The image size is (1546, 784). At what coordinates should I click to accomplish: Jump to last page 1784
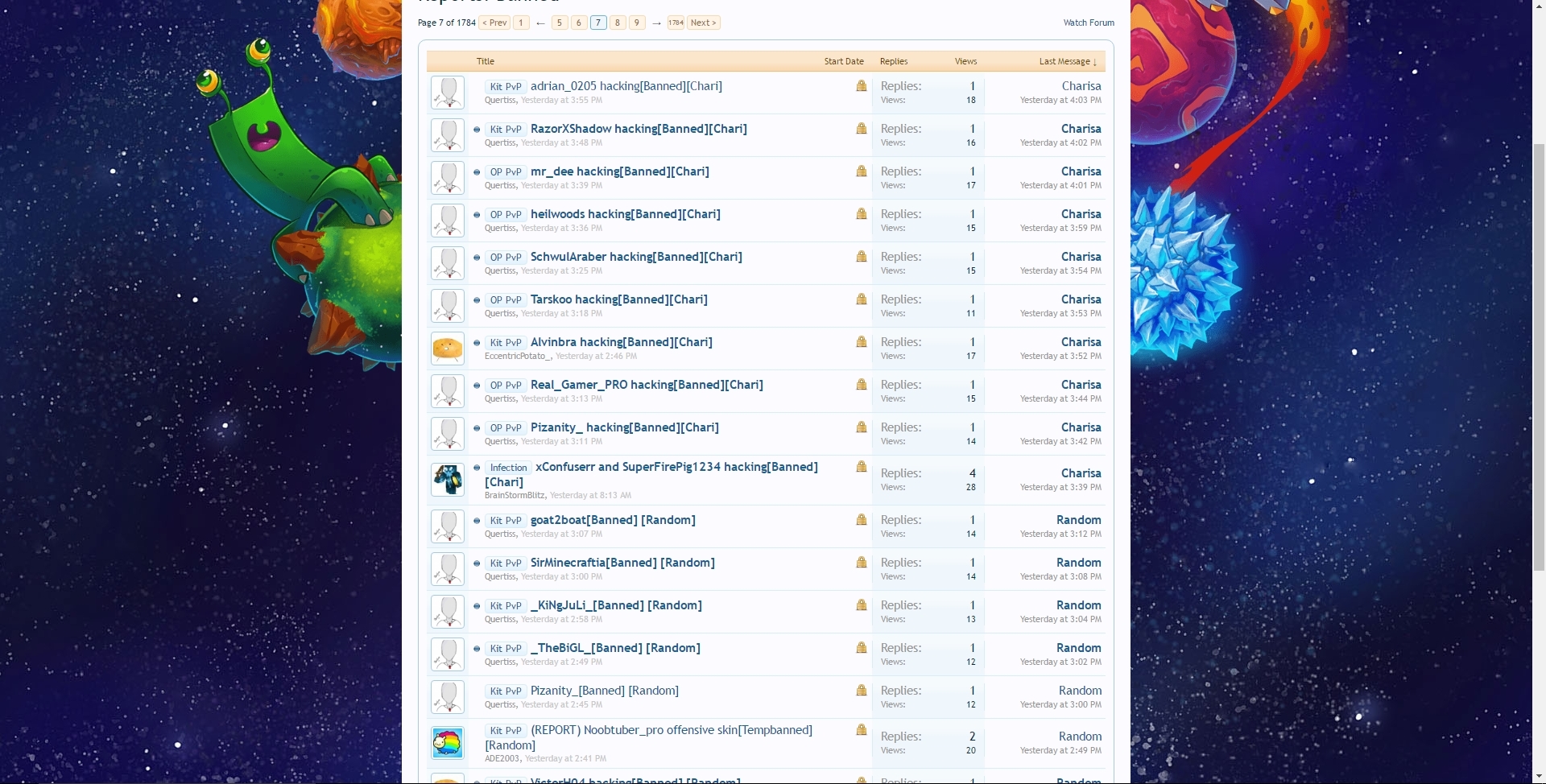coord(676,23)
